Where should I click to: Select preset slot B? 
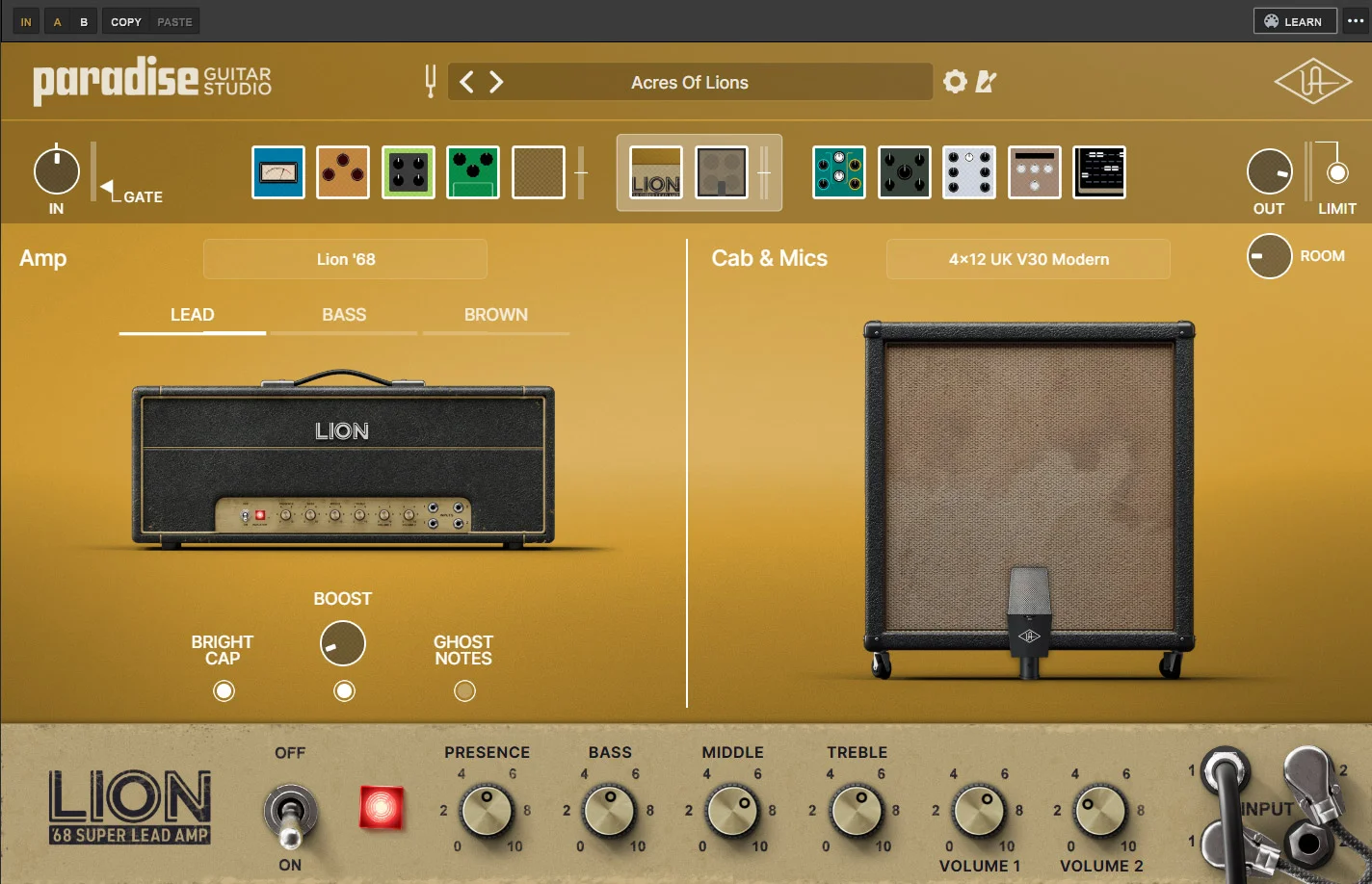coord(84,21)
